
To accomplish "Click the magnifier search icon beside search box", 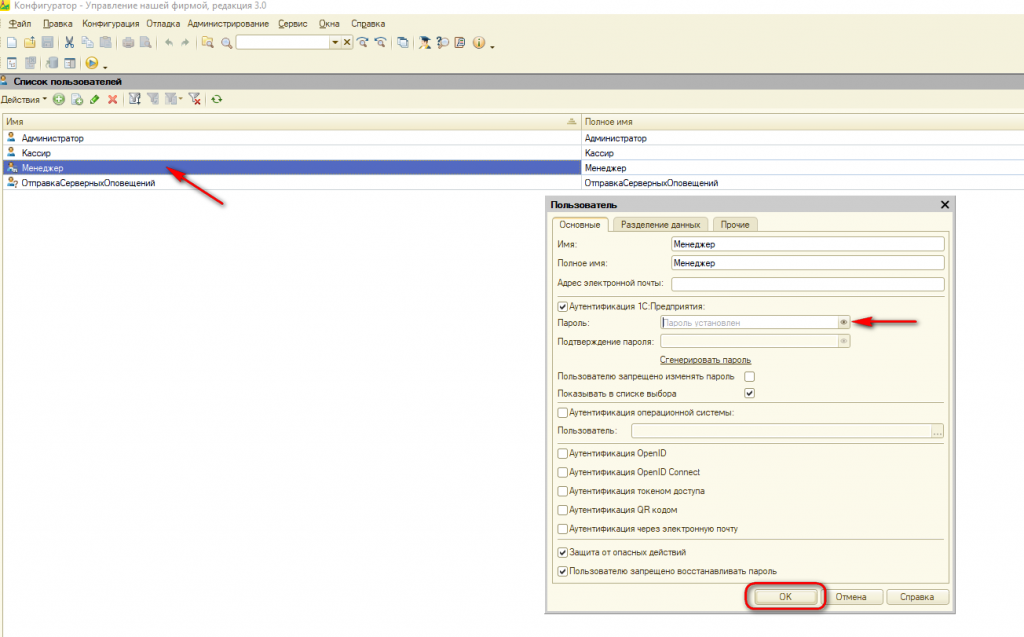I will pos(227,42).
